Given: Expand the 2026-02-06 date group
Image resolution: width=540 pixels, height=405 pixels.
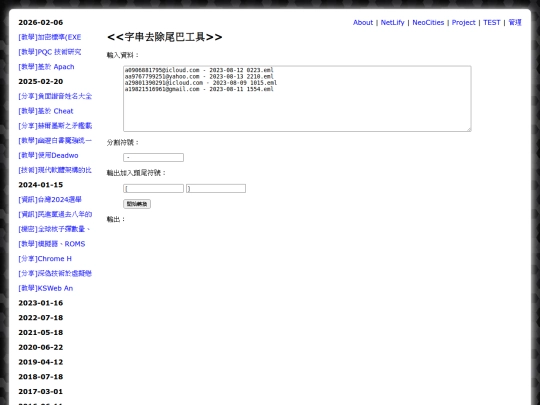Looking at the screenshot, I should [41, 22].
